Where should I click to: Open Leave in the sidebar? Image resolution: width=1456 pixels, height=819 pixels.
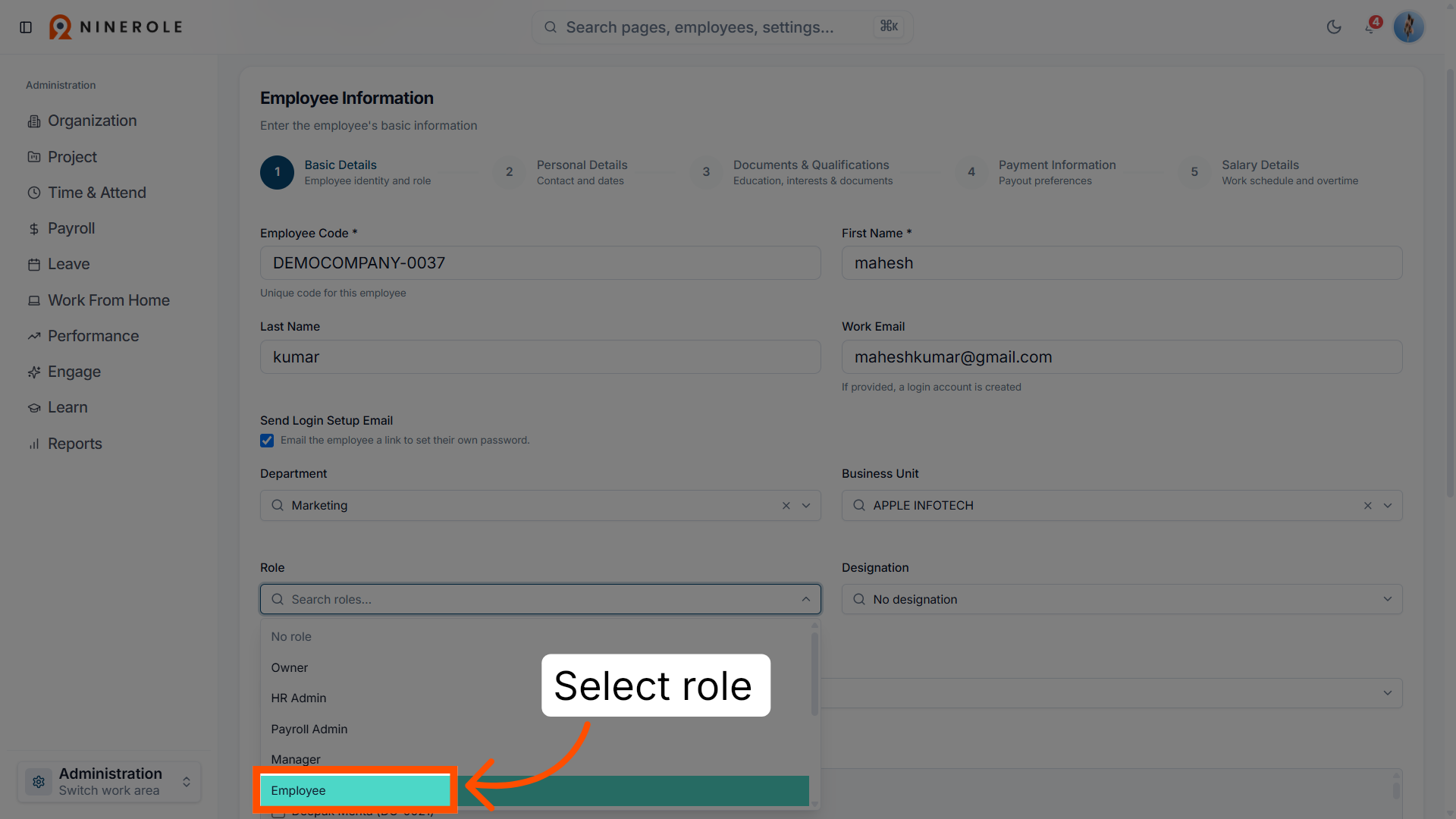click(69, 264)
